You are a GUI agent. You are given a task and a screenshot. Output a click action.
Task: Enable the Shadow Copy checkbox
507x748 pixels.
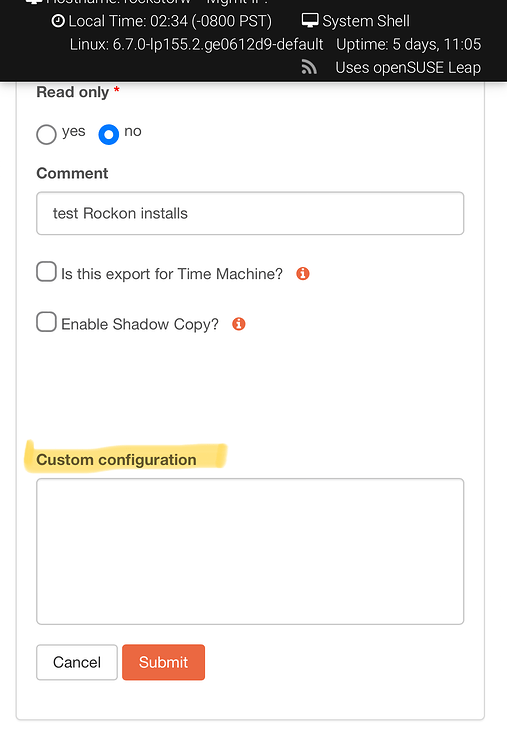coord(46,322)
